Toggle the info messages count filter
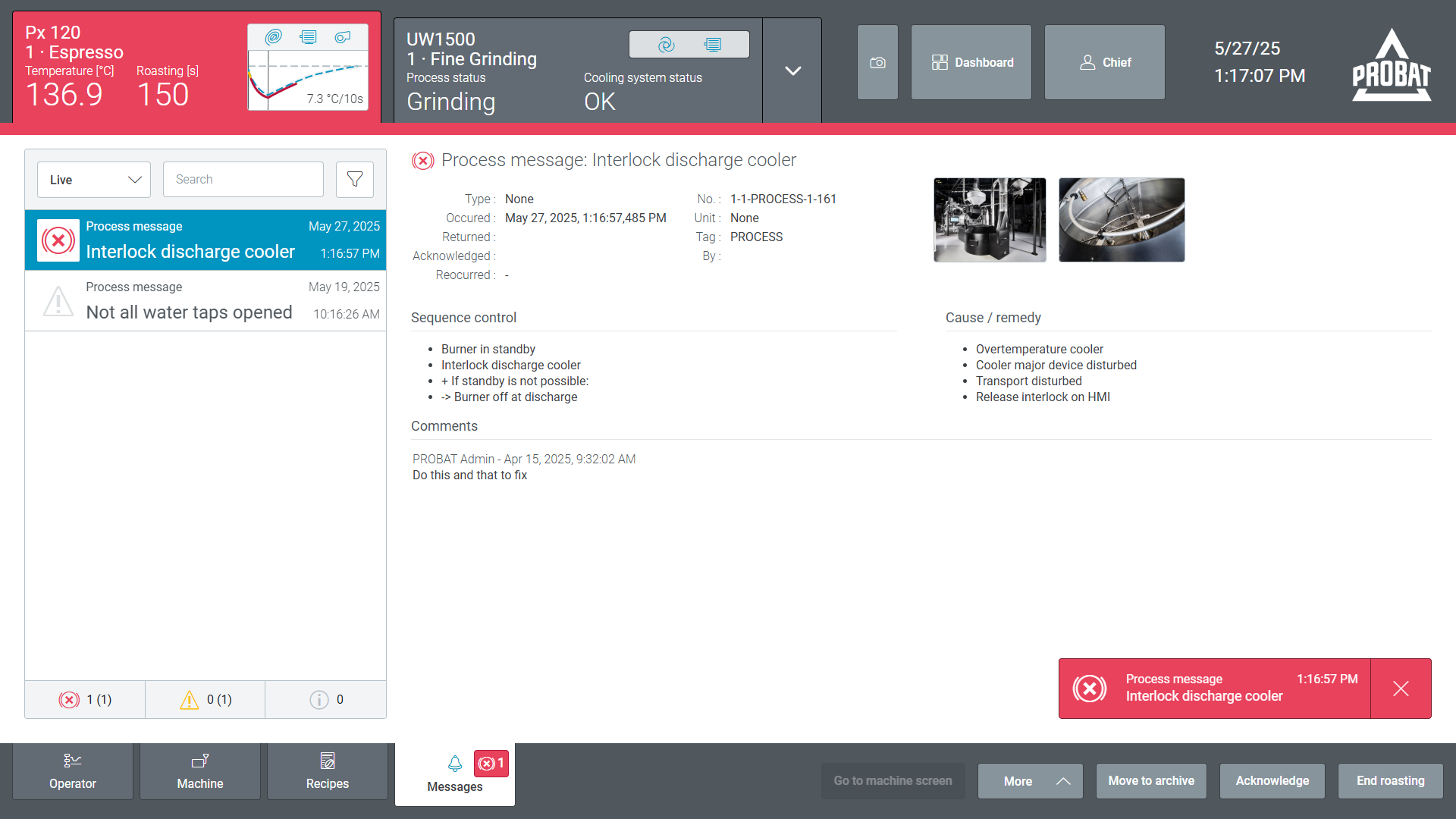The width and height of the screenshot is (1456, 819). tap(326, 699)
